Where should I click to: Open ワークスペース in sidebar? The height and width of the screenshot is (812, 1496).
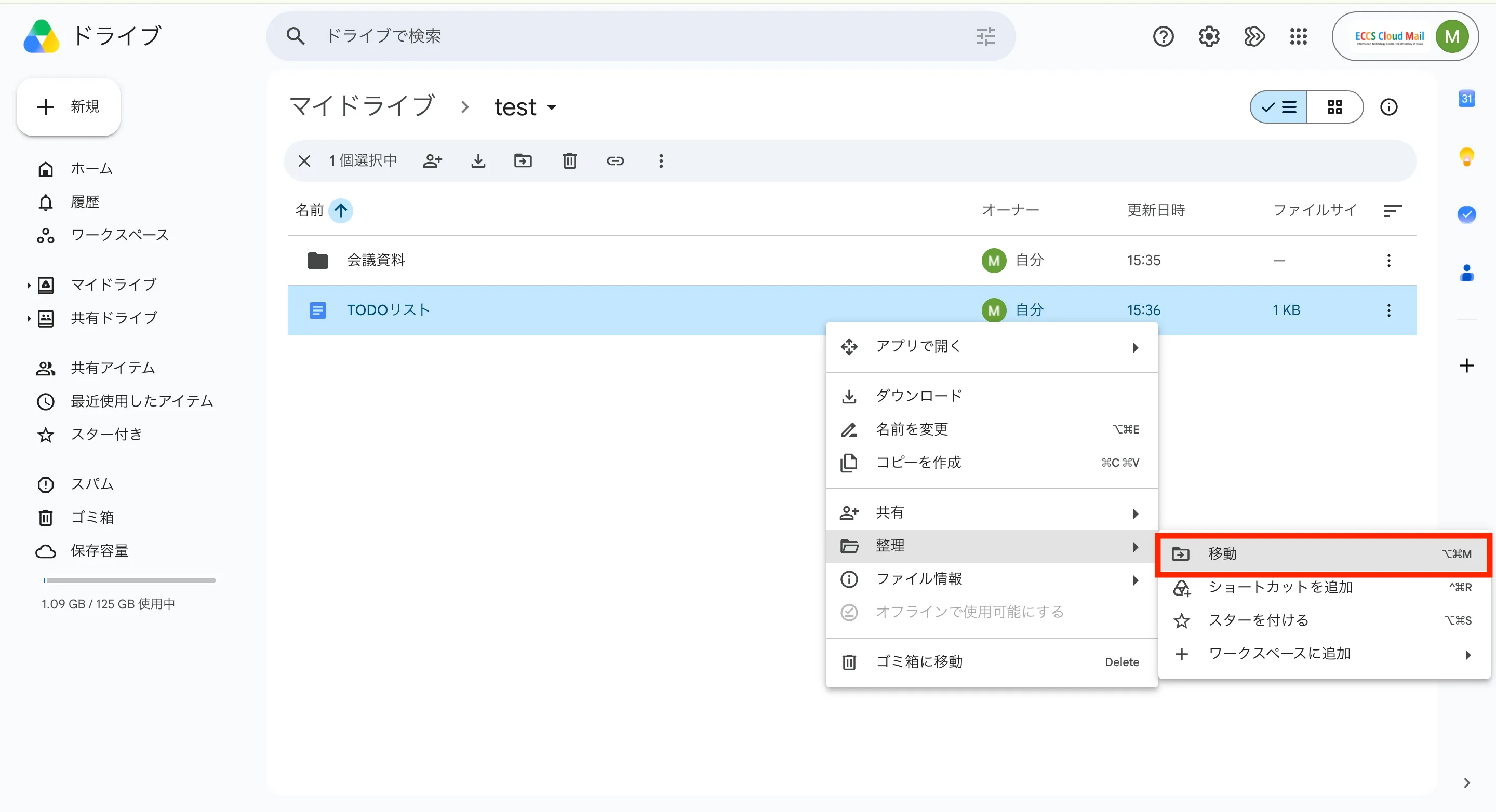pos(103,235)
